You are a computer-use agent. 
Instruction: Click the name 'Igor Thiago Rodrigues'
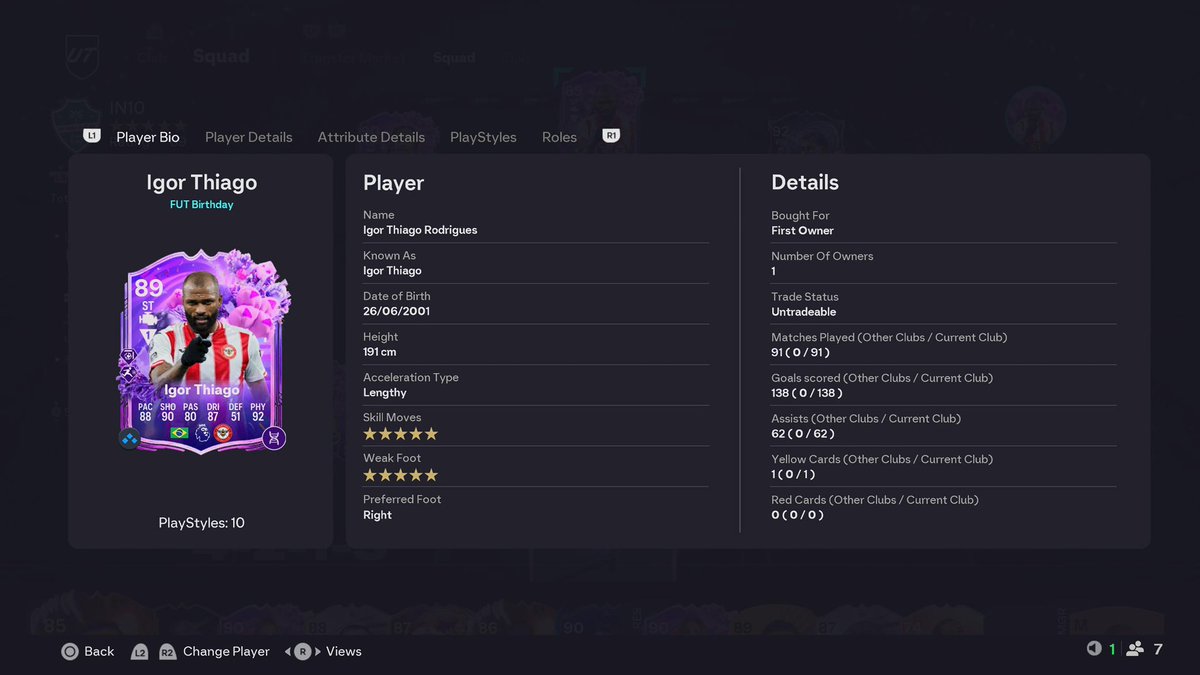point(420,230)
